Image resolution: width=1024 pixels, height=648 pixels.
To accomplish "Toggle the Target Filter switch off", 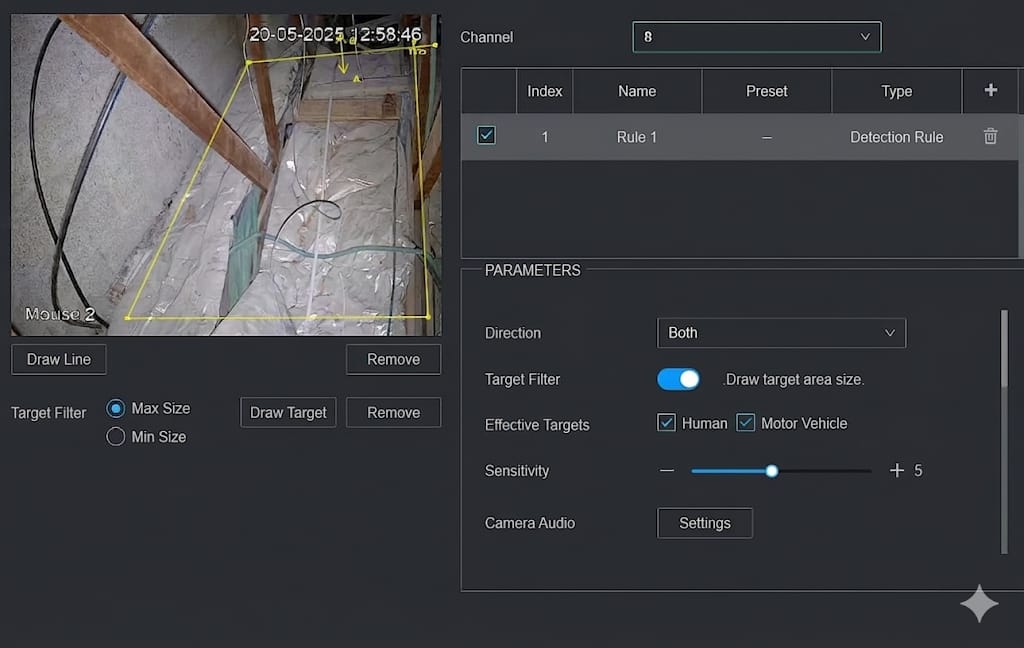I will coord(679,379).
